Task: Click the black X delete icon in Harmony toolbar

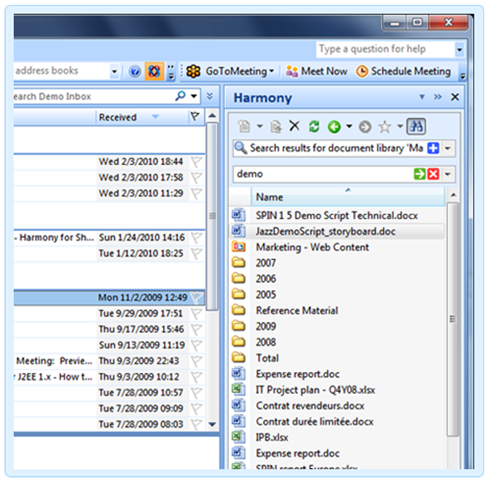Action: pyautogui.click(x=294, y=126)
